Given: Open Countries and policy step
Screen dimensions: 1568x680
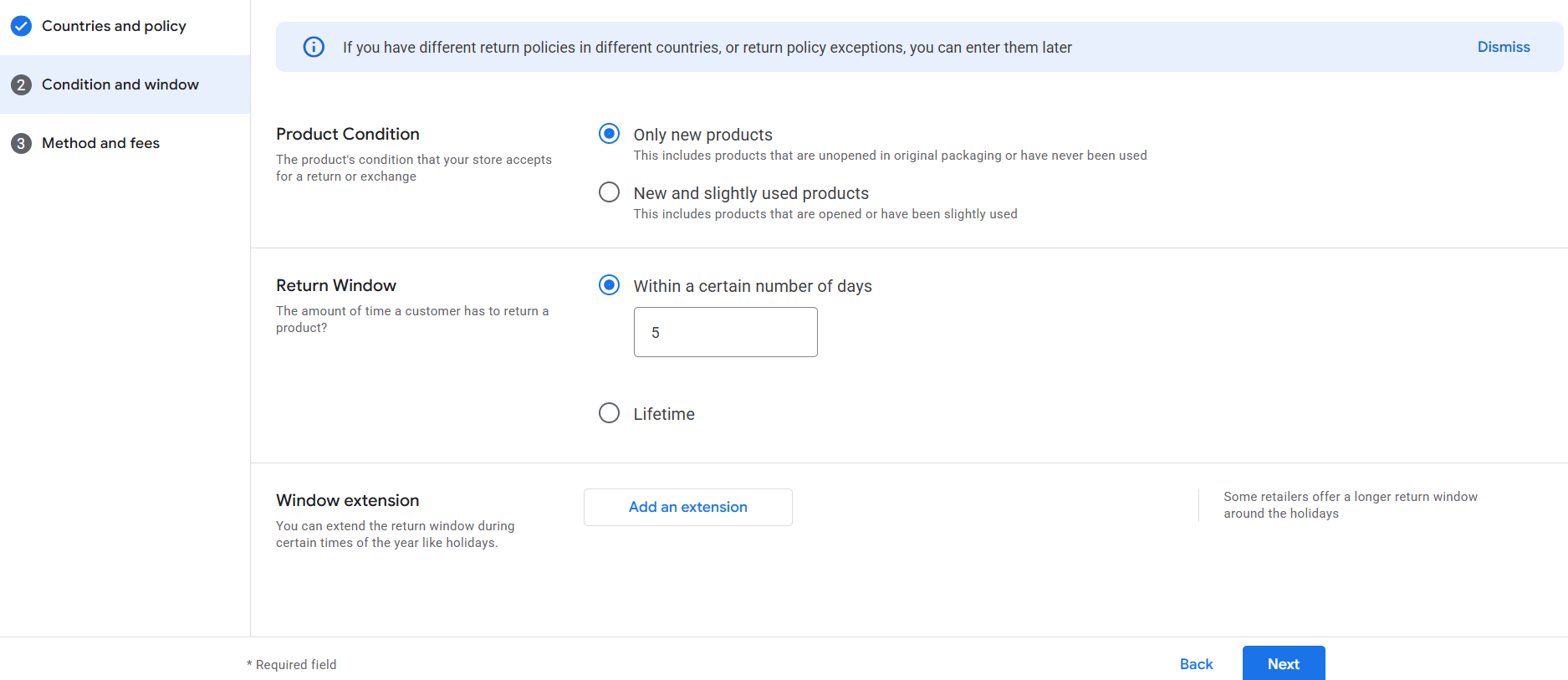Looking at the screenshot, I should (x=125, y=26).
